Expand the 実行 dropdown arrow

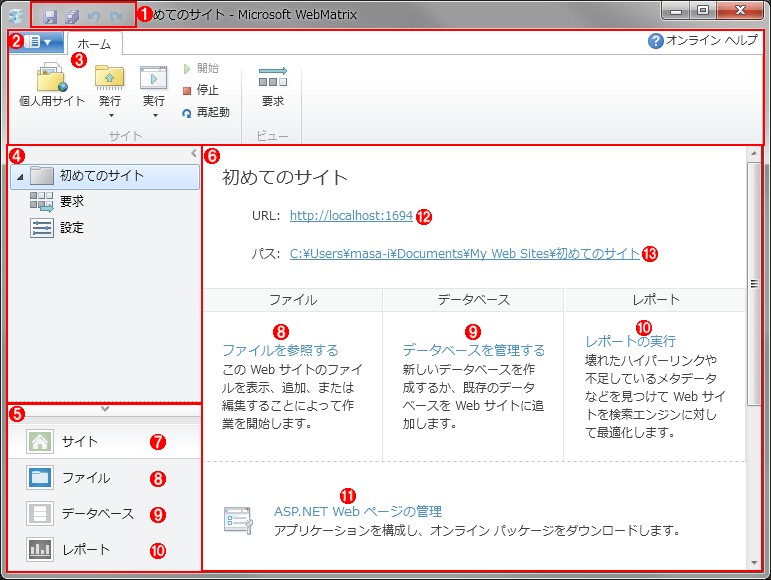tap(155, 116)
